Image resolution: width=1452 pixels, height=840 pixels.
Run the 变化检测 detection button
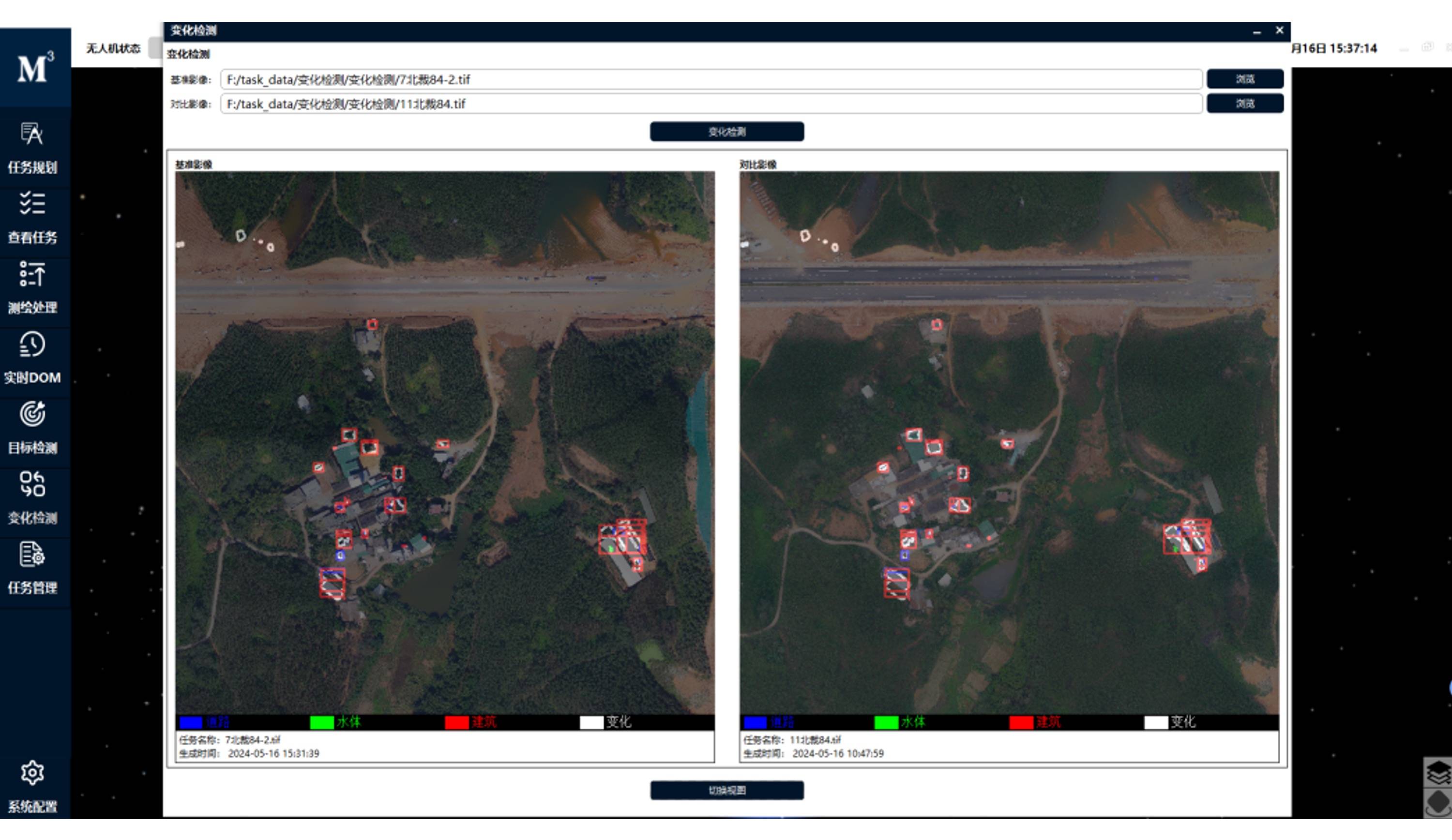(x=726, y=132)
